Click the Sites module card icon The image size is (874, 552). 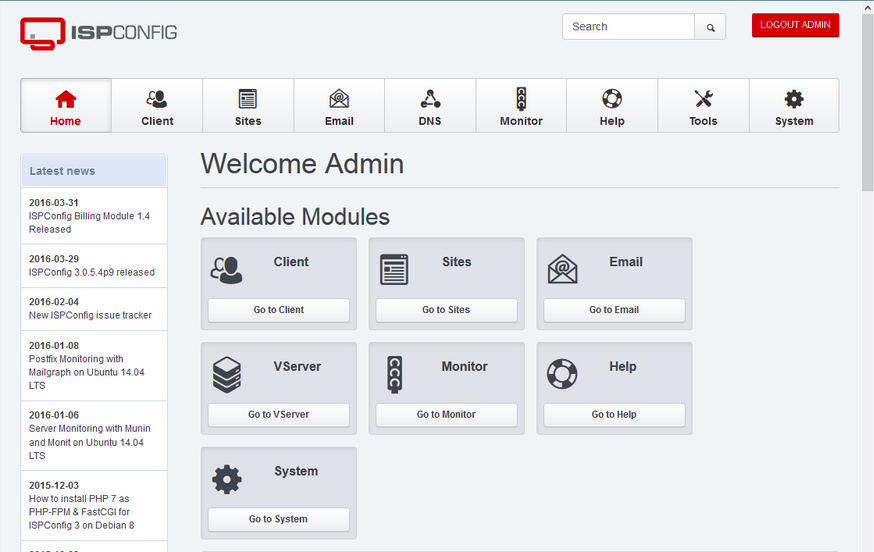tap(394, 270)
